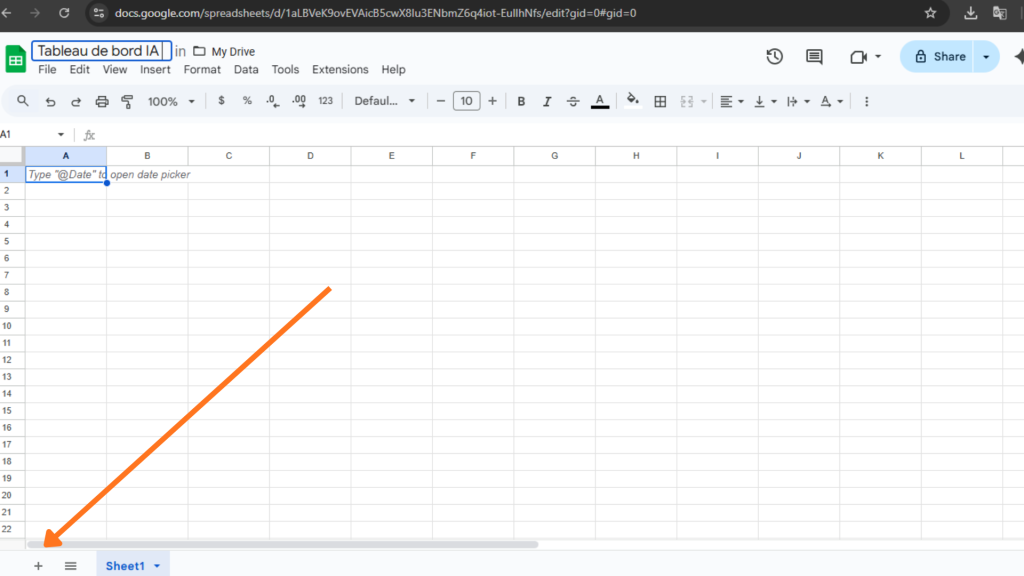Toggle italic formatting

point(547,100)
